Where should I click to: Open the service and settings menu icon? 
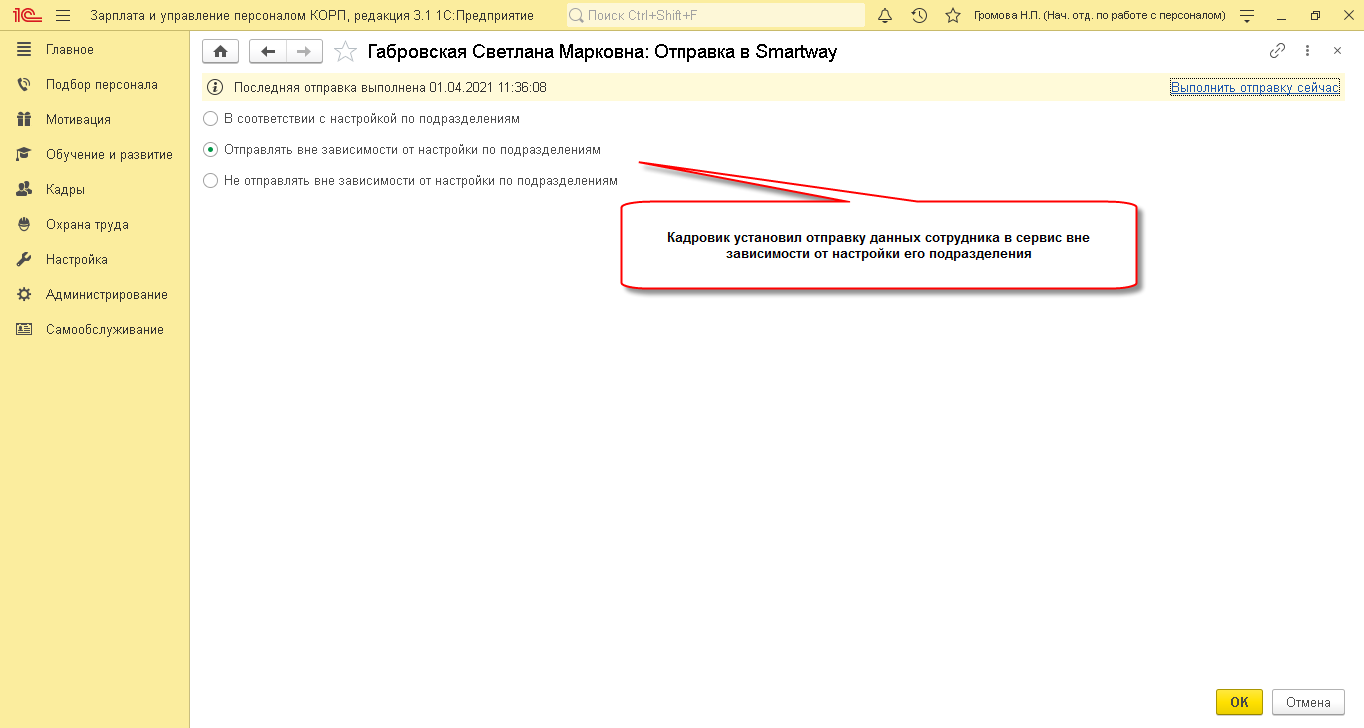[1247, 16]
